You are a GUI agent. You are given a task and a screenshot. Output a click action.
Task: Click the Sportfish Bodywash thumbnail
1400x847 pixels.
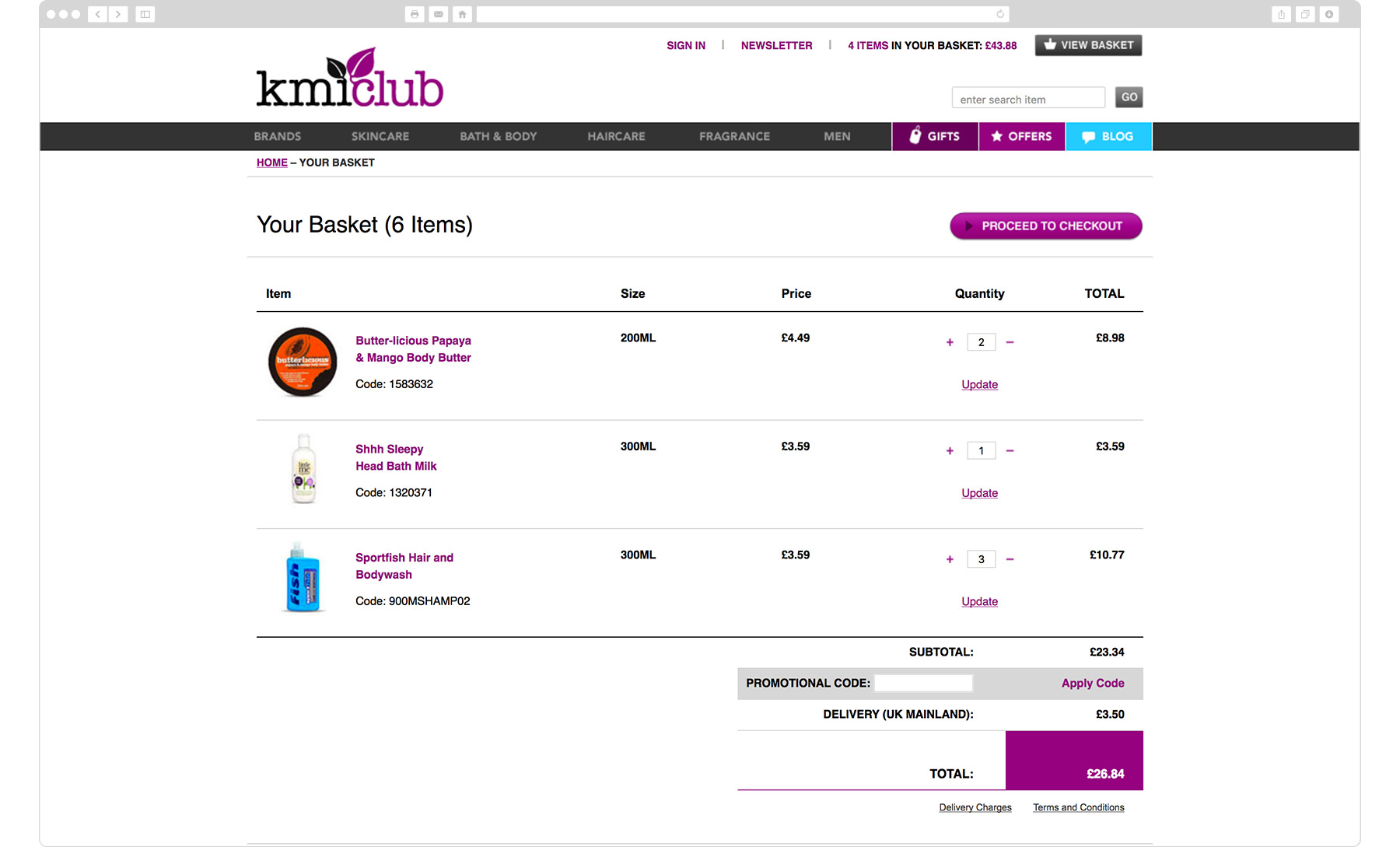click(303, 577)
